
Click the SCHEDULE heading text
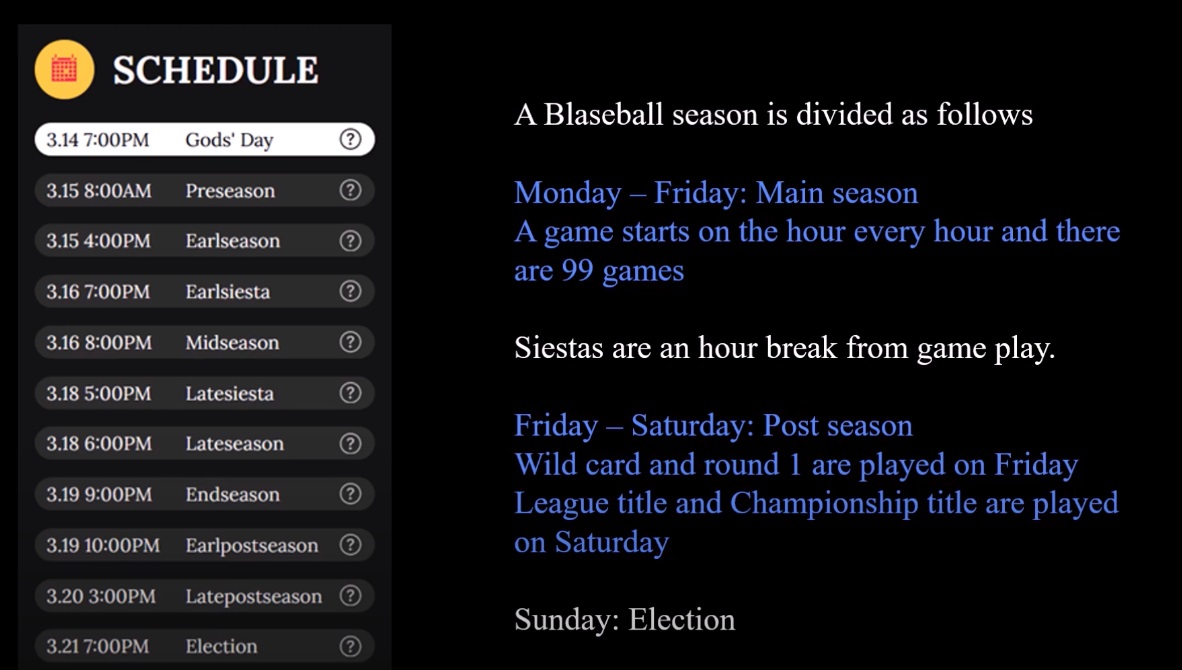tap(216, 70)
